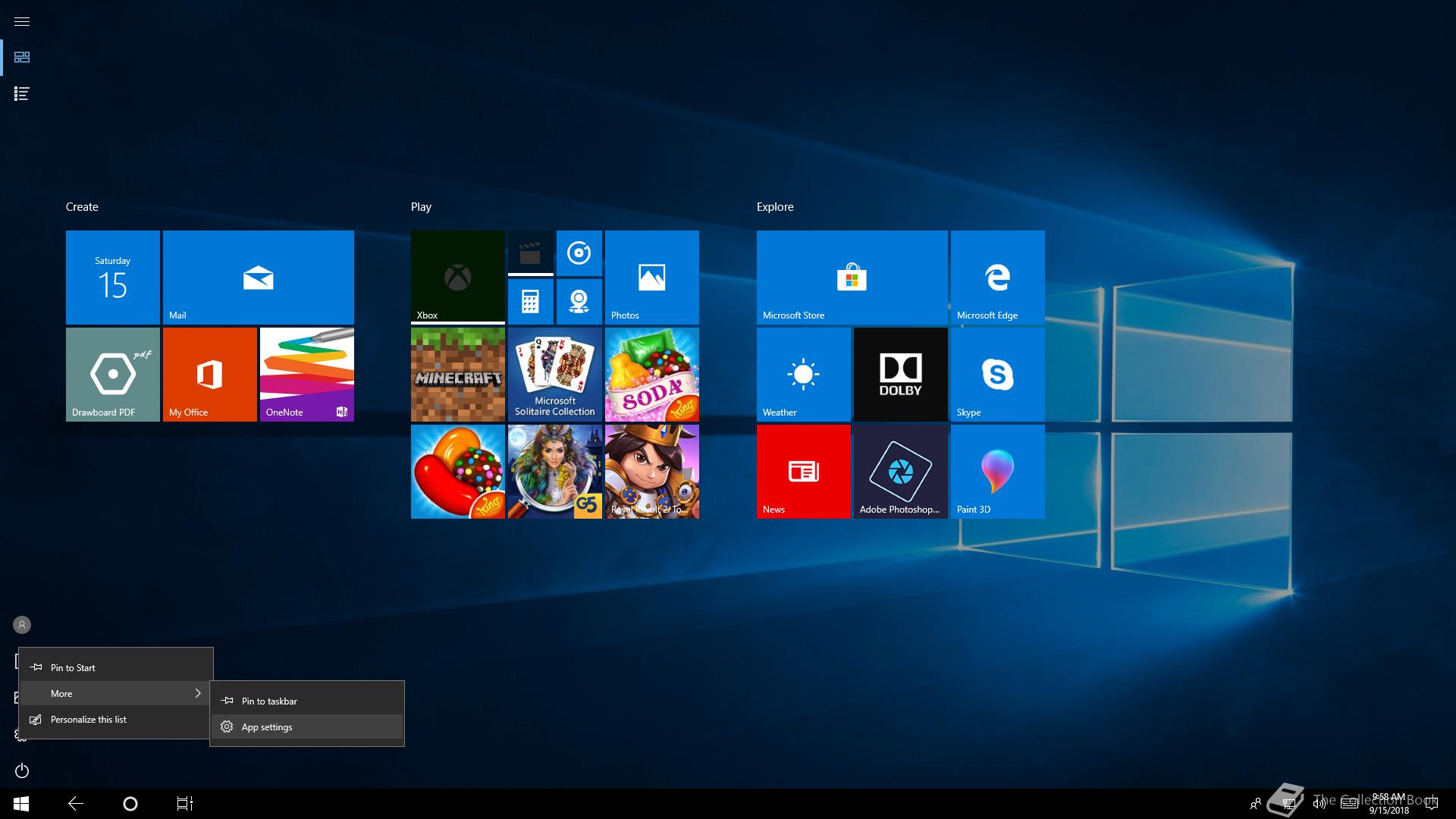This screenshot has height=819, width=1456.
Task: Open the Paint 3D tile
Action: click(998, 472)
